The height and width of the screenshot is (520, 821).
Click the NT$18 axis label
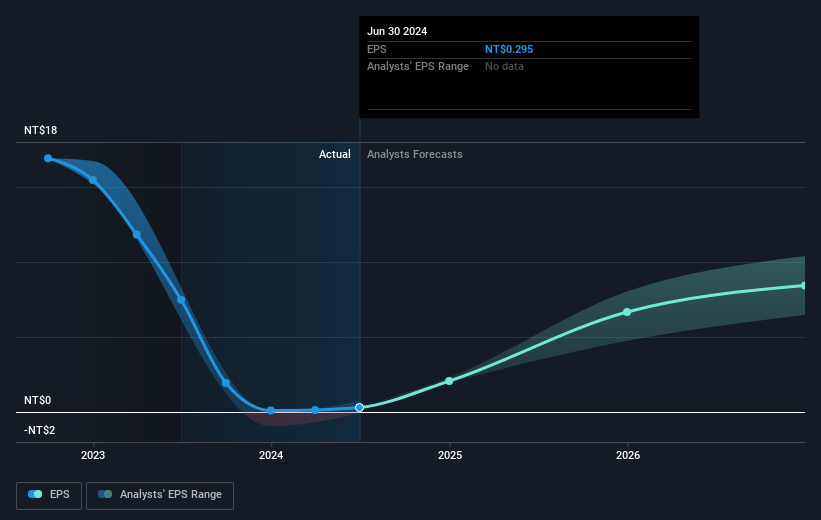[x=40, y=130]
